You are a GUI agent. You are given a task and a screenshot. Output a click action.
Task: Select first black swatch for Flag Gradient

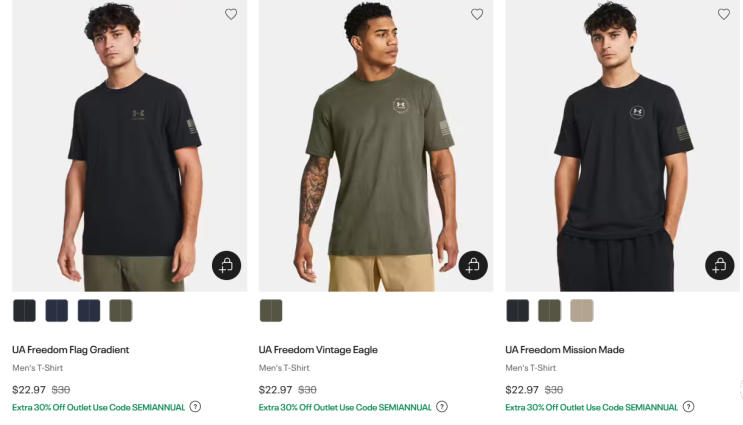coord(24,311)
